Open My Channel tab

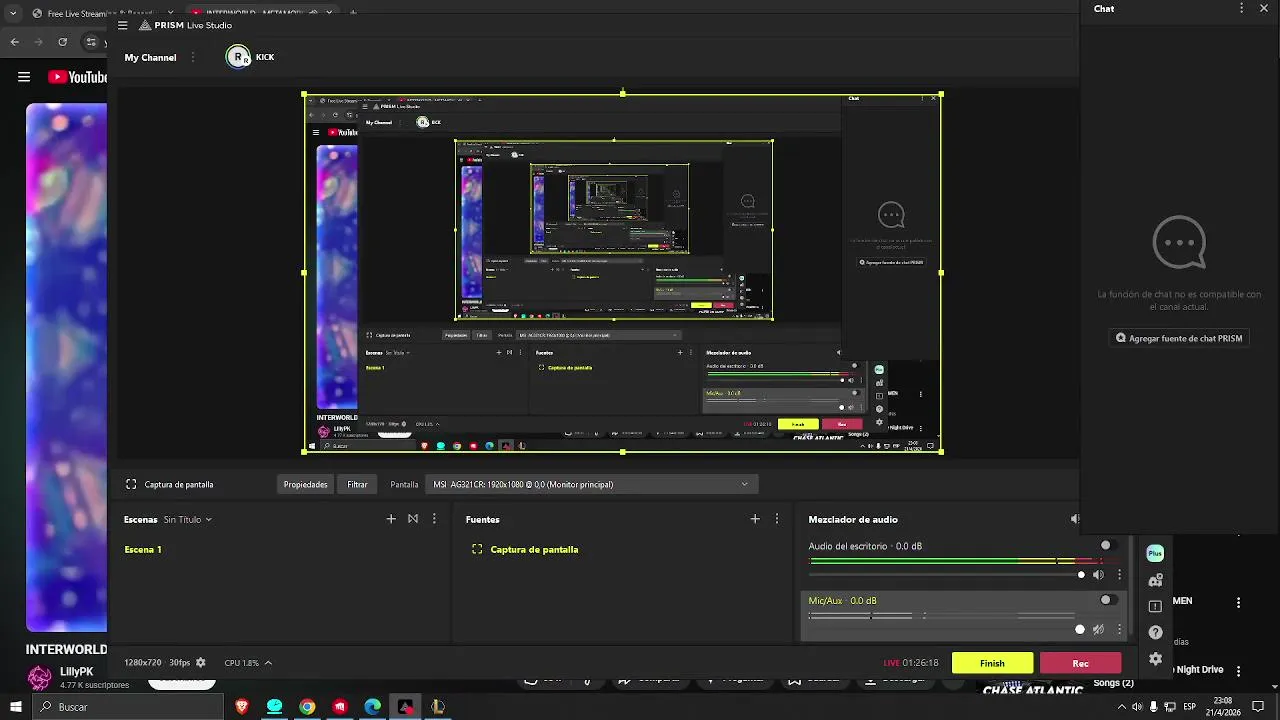[x=150, y=58]
